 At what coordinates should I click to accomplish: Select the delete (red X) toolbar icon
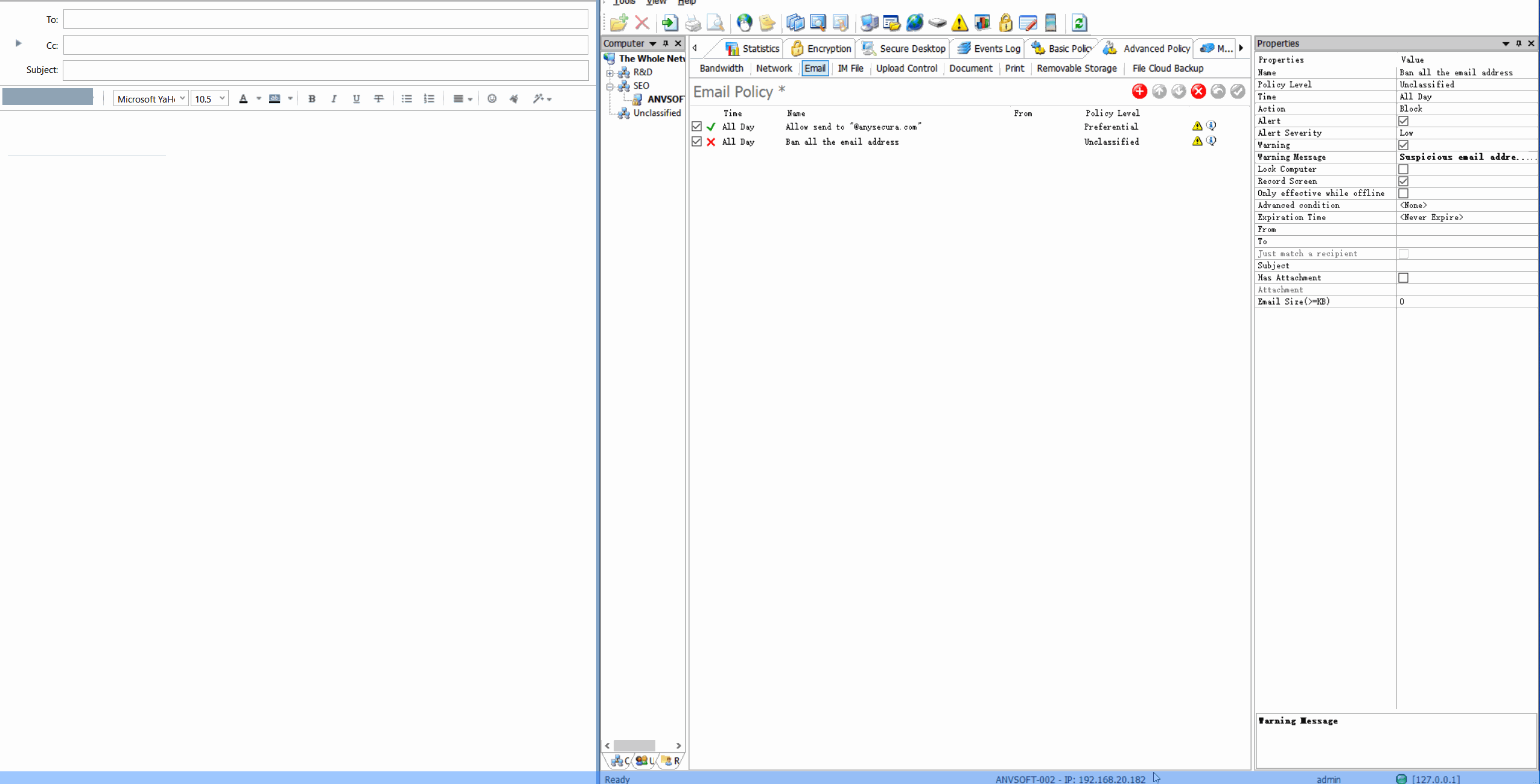(x=642, y=23)
